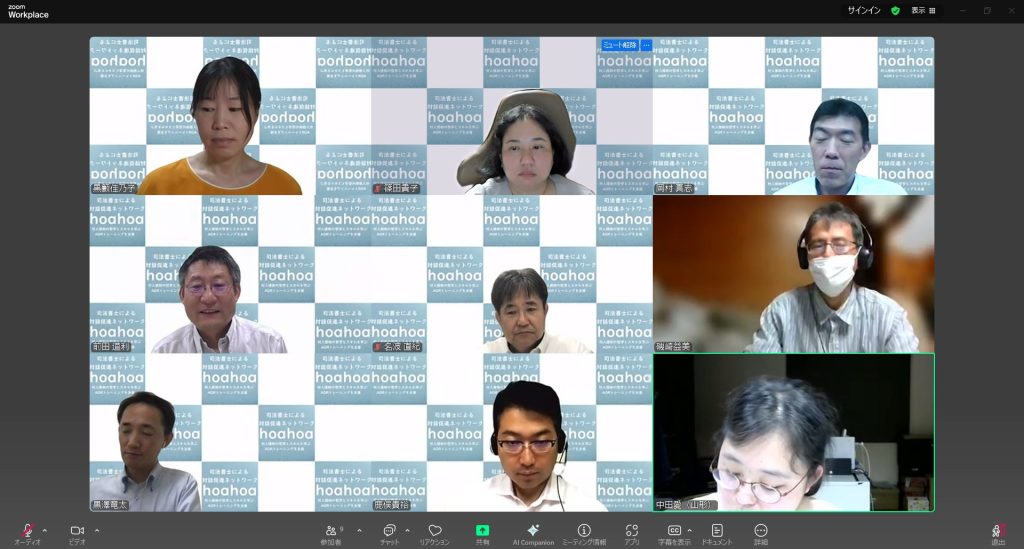
Task: Click the leave meeting icon
Action: pyautogui.click(x=998, y=531)
